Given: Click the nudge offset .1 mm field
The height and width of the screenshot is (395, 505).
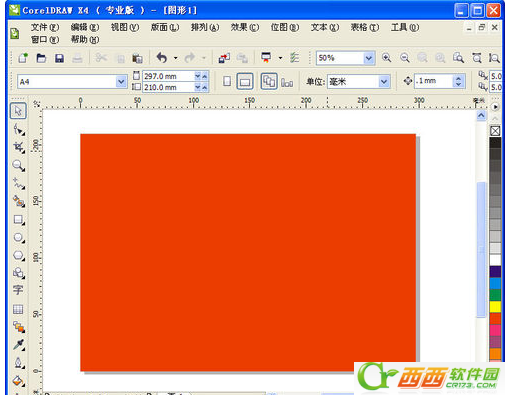Looking at the screenshot, I should click(434, 81).
